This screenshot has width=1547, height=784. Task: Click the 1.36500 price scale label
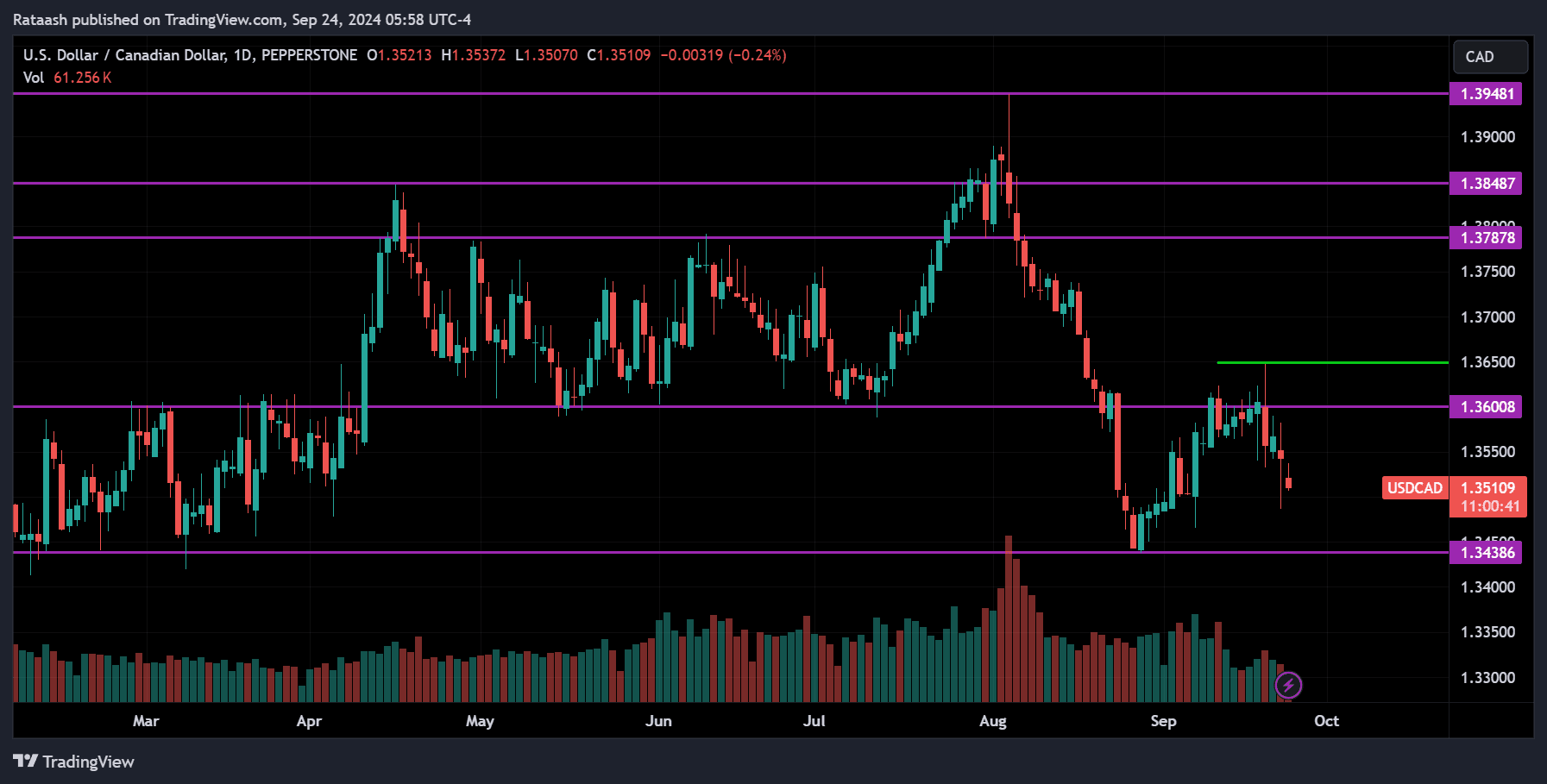[1487, 362]
